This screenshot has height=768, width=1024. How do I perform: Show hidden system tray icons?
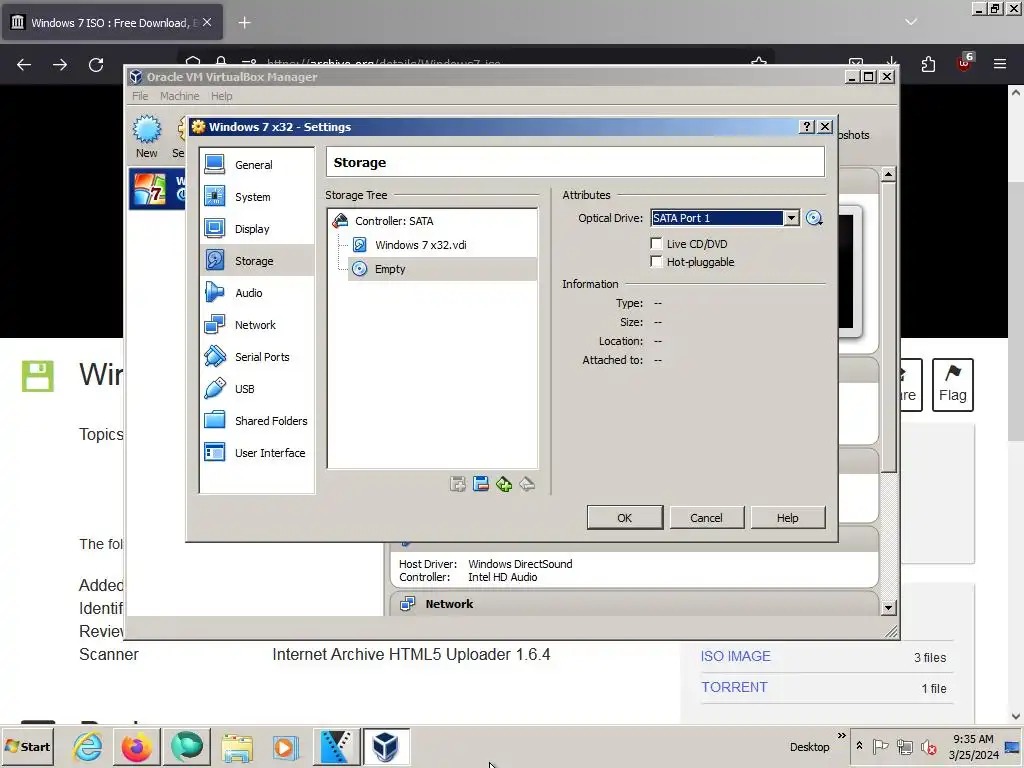(x=859, y=746)
